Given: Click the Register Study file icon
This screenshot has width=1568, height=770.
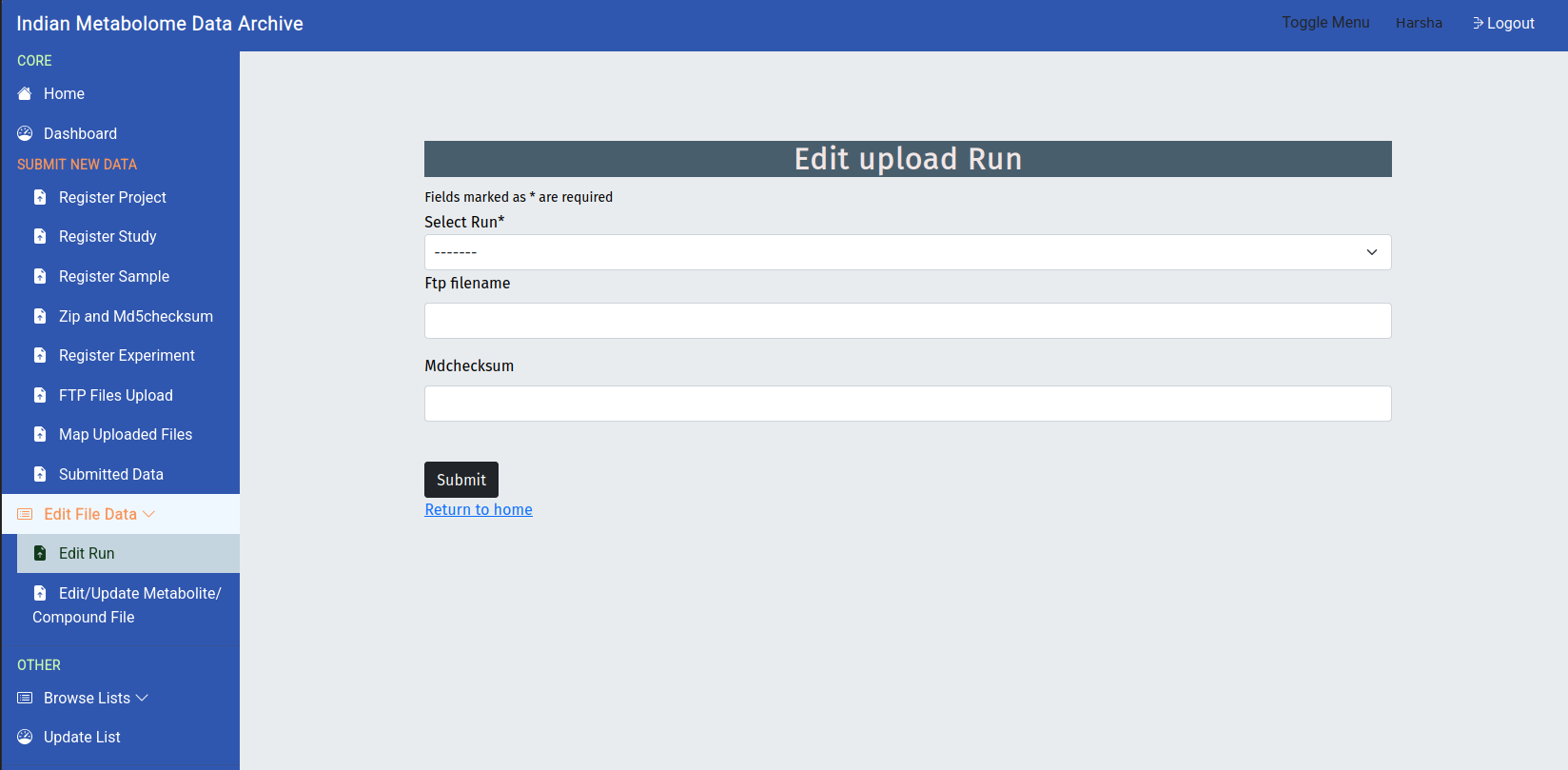Looking at the screenshot, I should (x=40, y=236).
